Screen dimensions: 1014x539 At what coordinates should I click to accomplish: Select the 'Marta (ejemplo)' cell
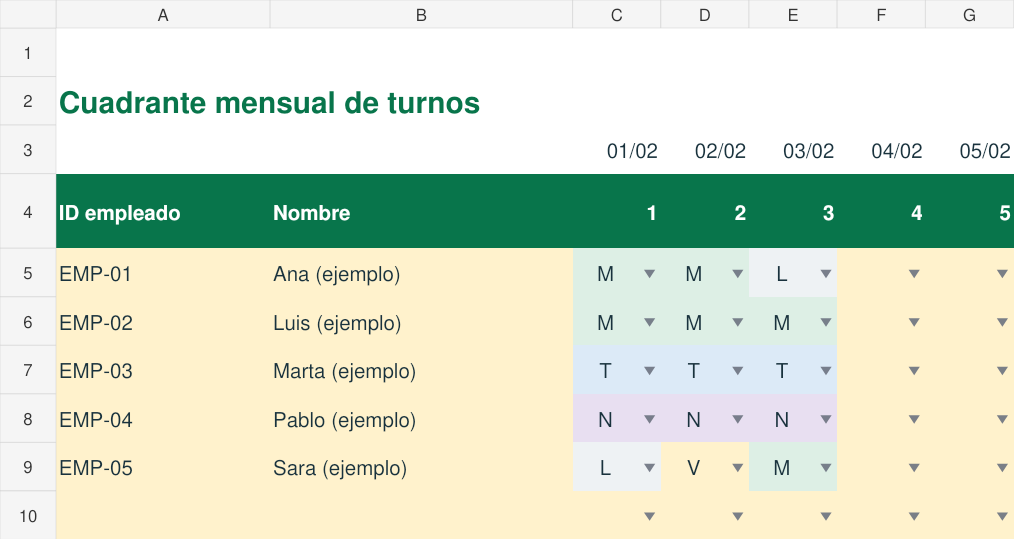click(421, 370)
